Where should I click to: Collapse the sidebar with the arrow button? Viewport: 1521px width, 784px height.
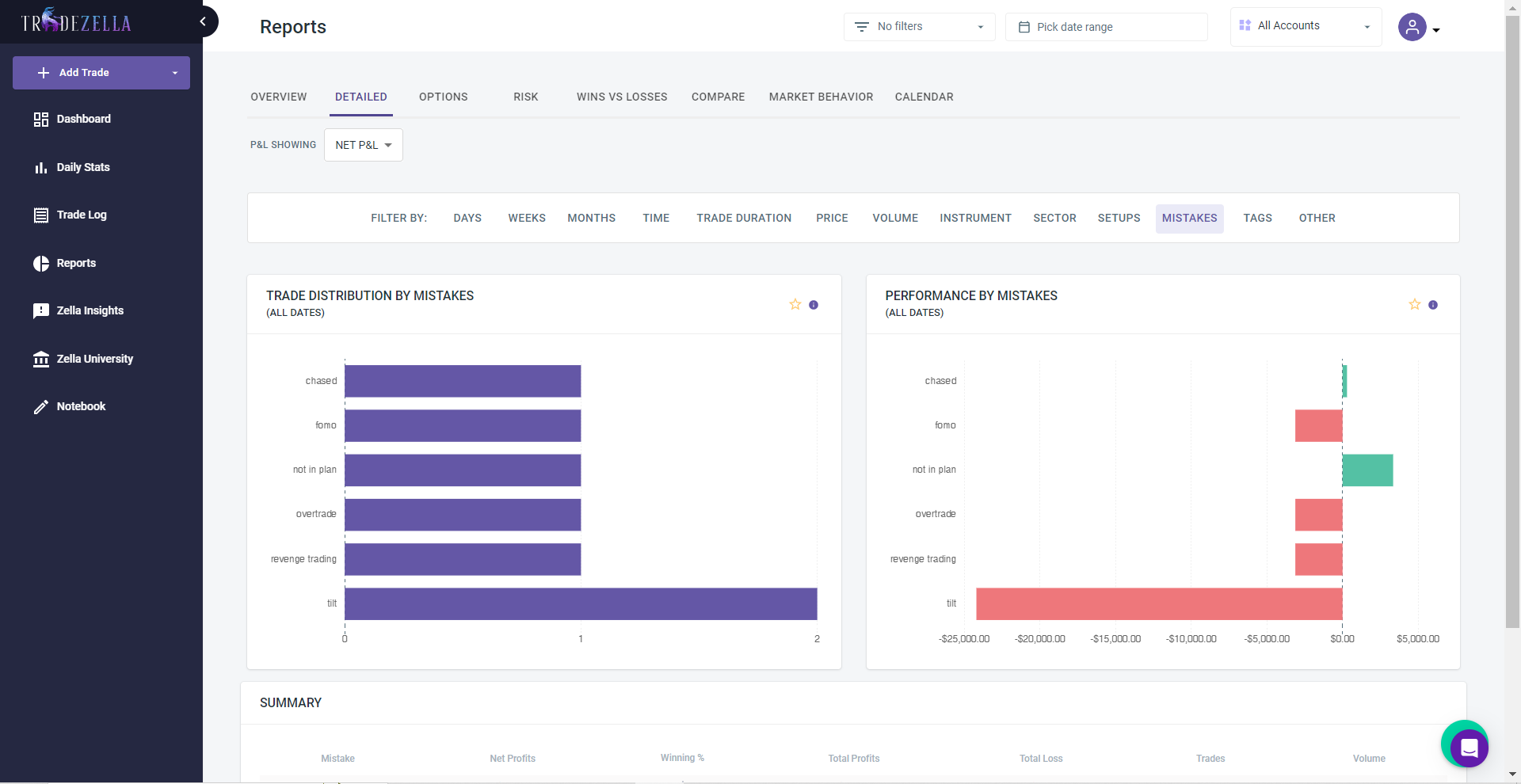coord(204,22)
